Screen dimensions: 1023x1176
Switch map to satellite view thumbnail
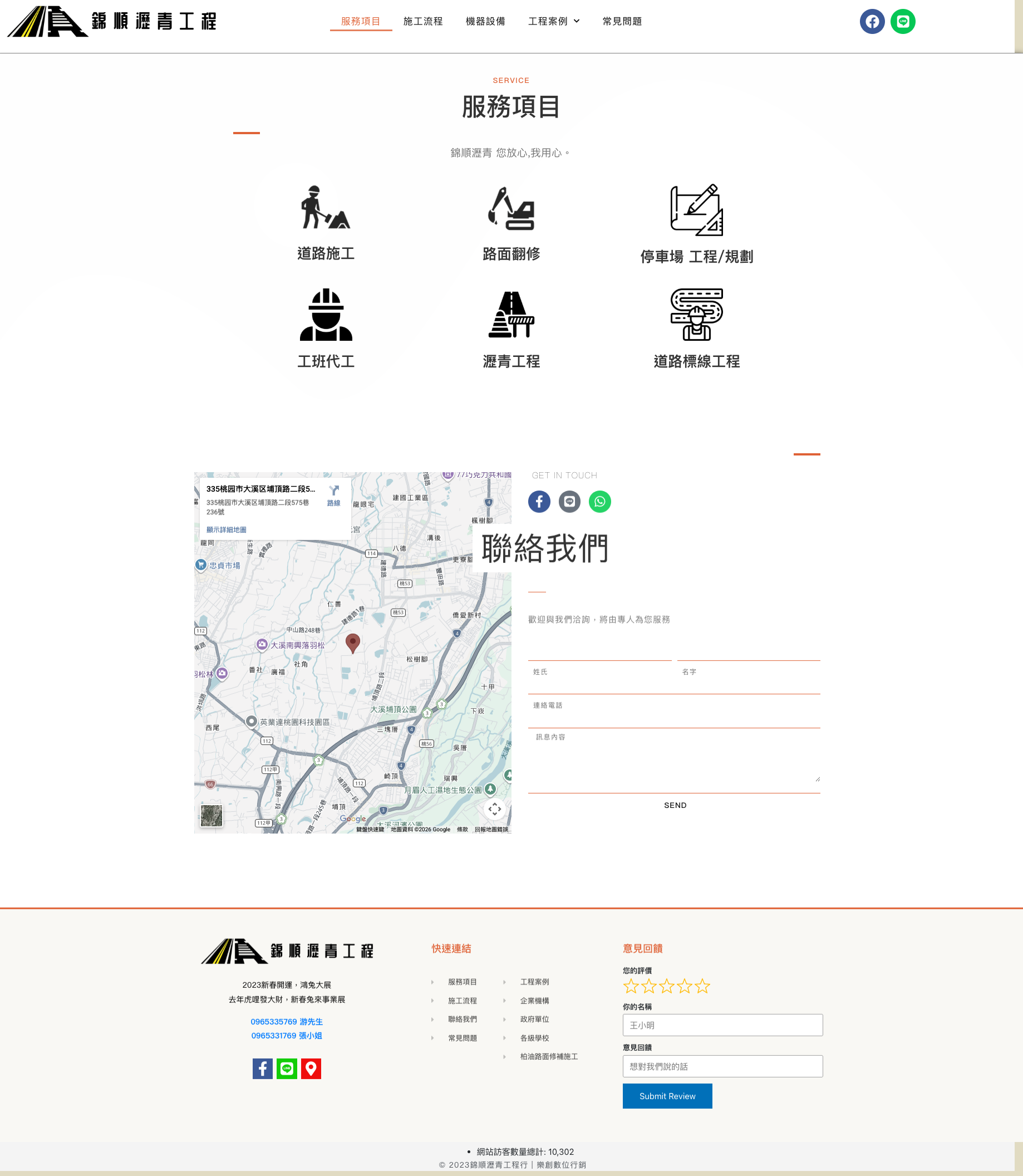211,816
